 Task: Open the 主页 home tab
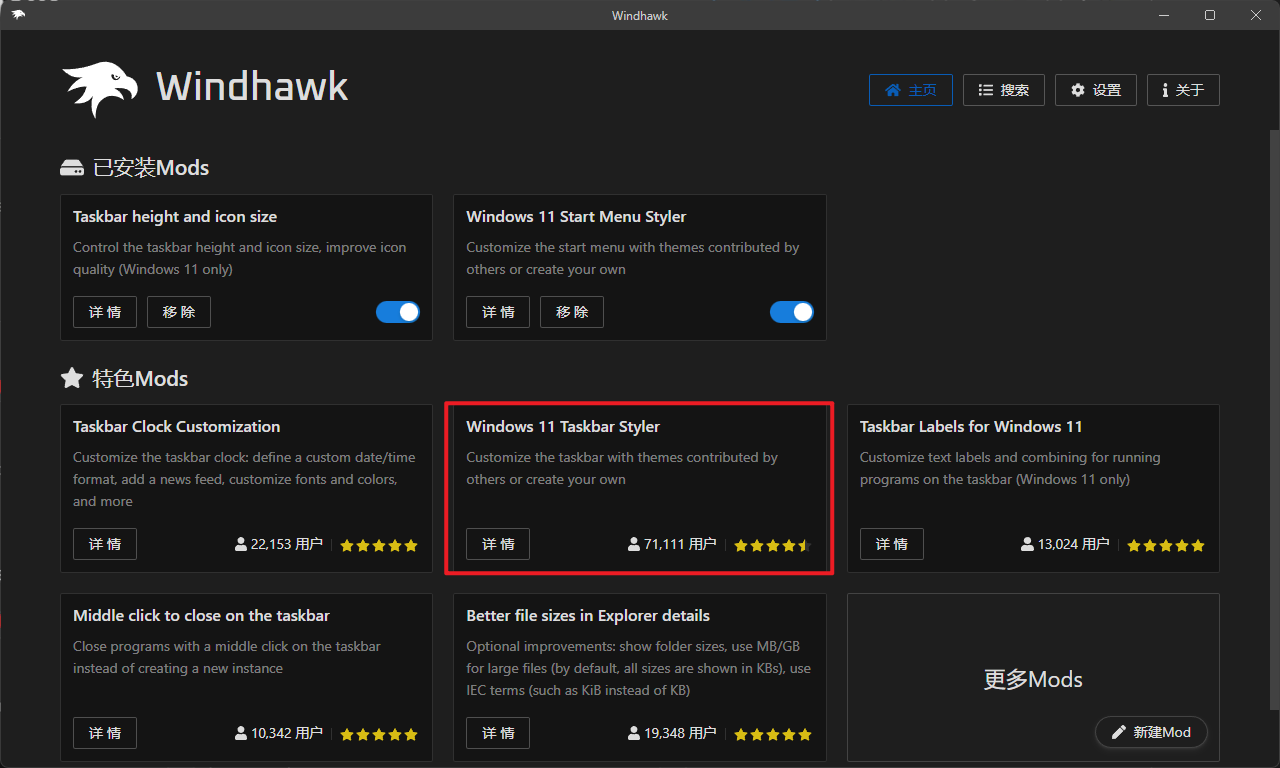pyautogui.click(x=911, y=90)
